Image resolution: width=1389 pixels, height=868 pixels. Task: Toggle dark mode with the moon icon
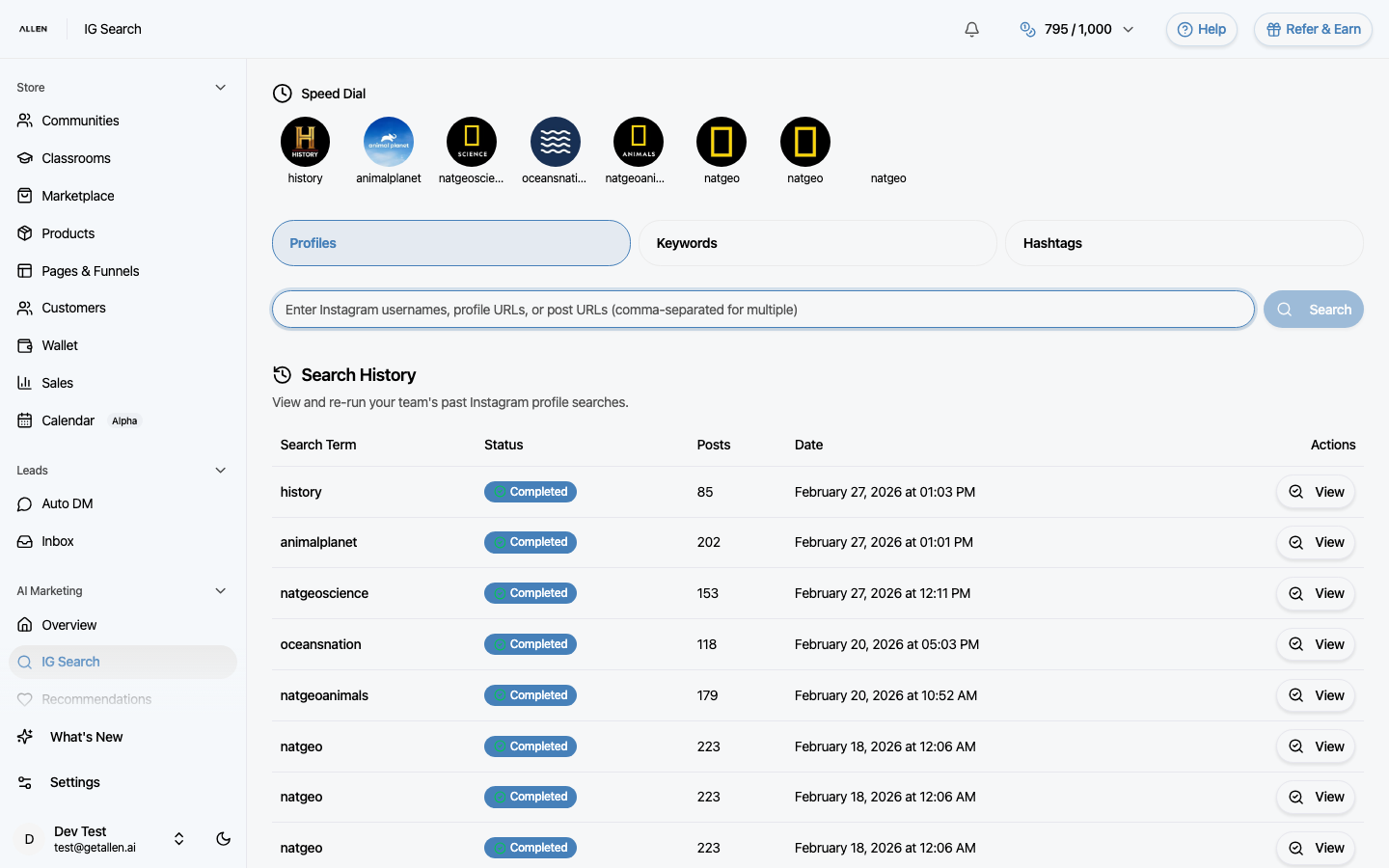click(x=223, y=838)
